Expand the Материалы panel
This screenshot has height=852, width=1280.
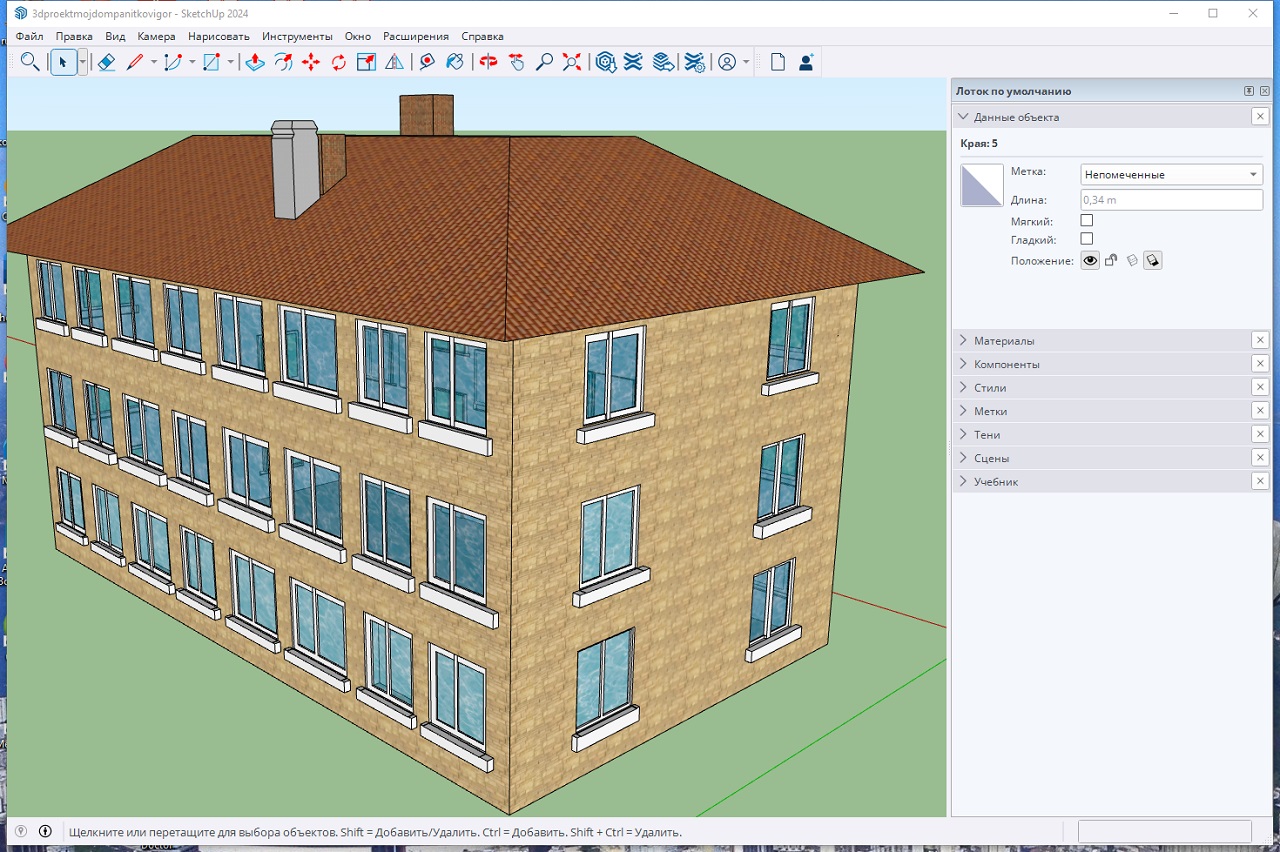[1004, 341]
